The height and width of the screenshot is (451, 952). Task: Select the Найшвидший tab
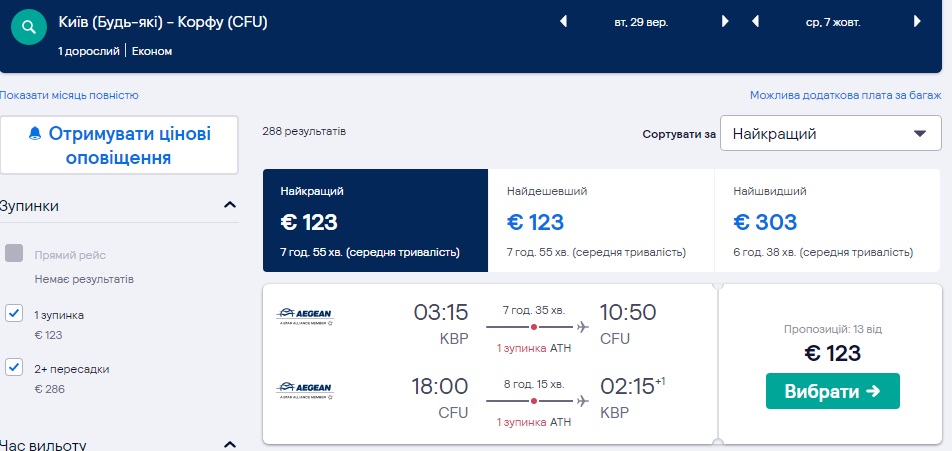click(x=827, y=221)
